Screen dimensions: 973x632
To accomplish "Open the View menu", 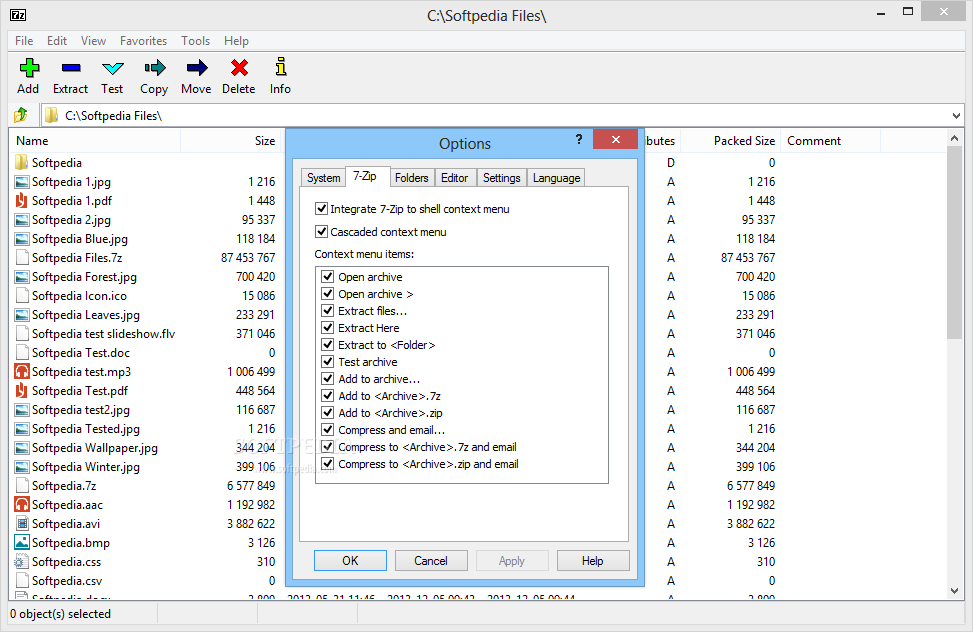I will 93,40.
